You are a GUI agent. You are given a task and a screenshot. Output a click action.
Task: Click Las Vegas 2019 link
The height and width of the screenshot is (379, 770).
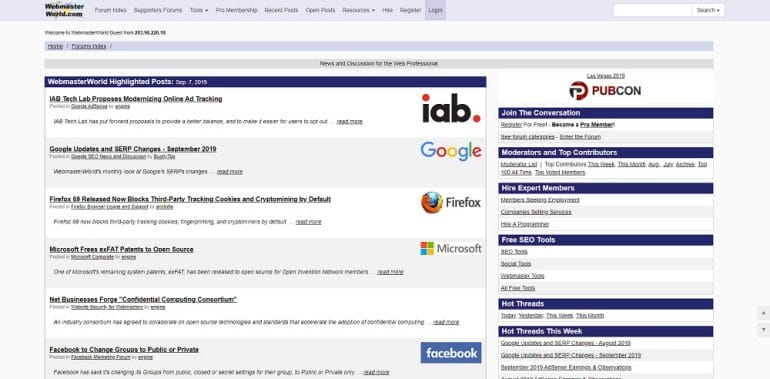[x=605, y=76]
